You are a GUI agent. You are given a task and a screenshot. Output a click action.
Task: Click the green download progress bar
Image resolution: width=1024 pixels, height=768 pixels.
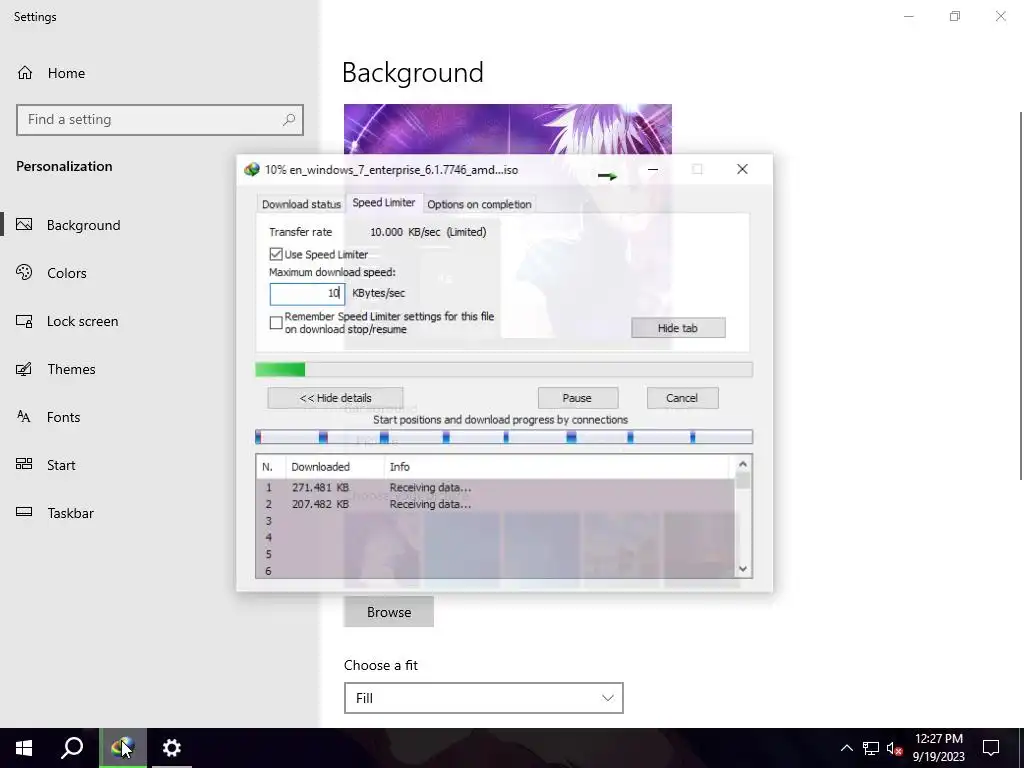[504, 370]
